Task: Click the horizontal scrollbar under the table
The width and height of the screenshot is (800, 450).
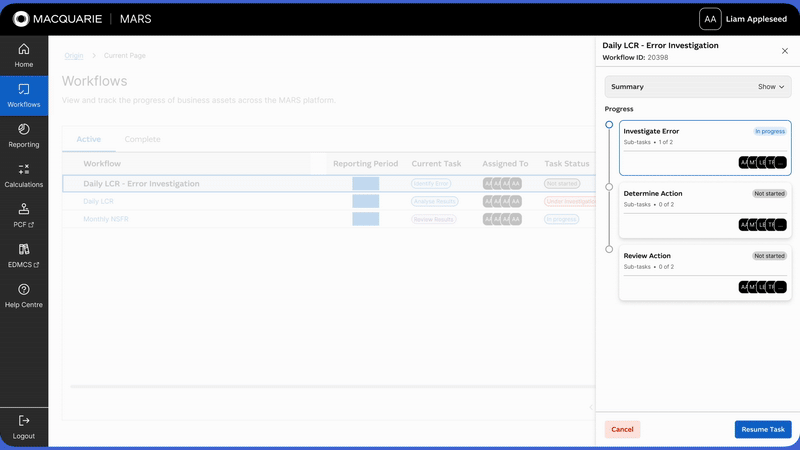Action: tap(333, 386)
